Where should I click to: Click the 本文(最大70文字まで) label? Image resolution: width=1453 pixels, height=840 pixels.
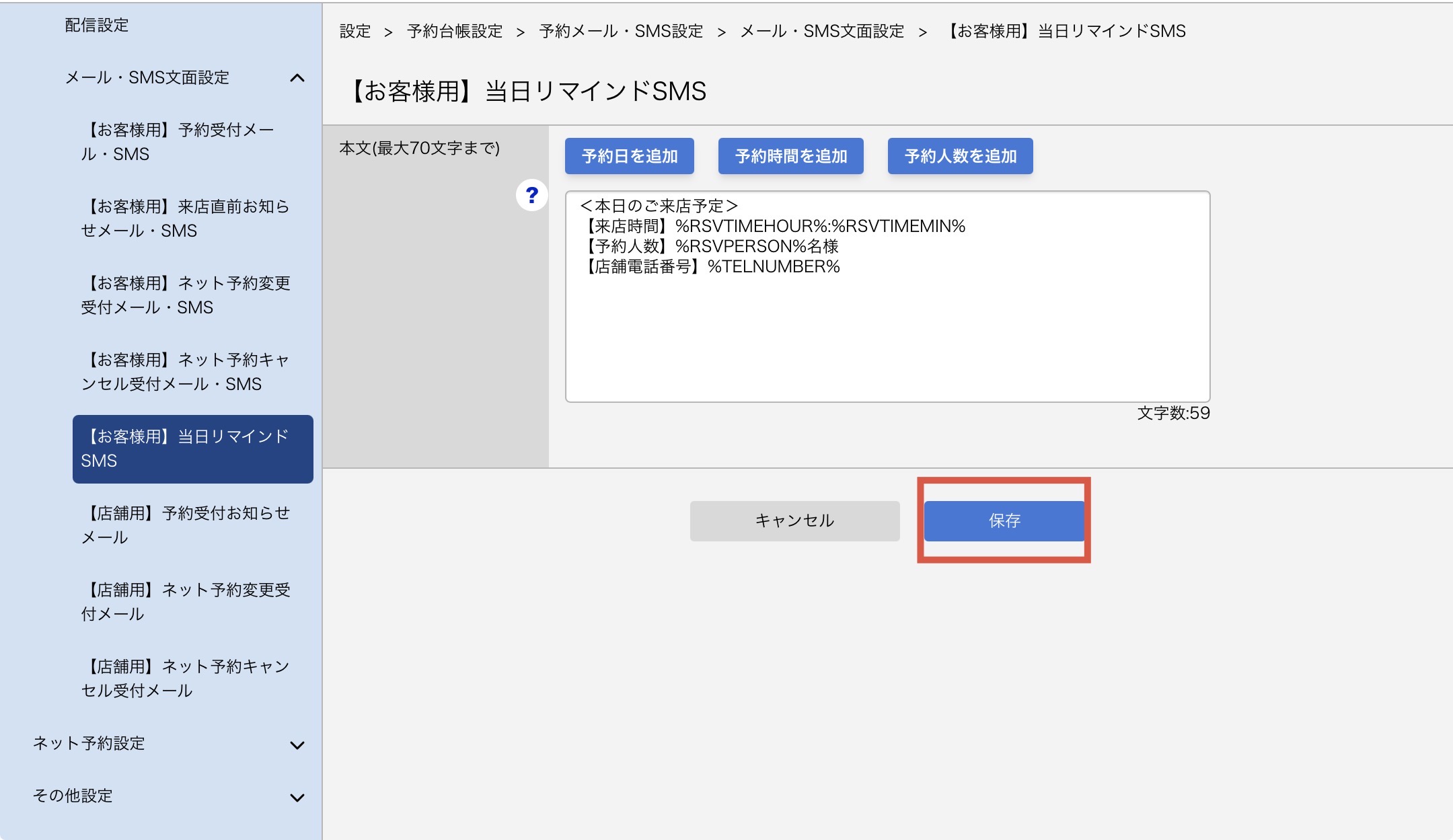click(420, 148)
